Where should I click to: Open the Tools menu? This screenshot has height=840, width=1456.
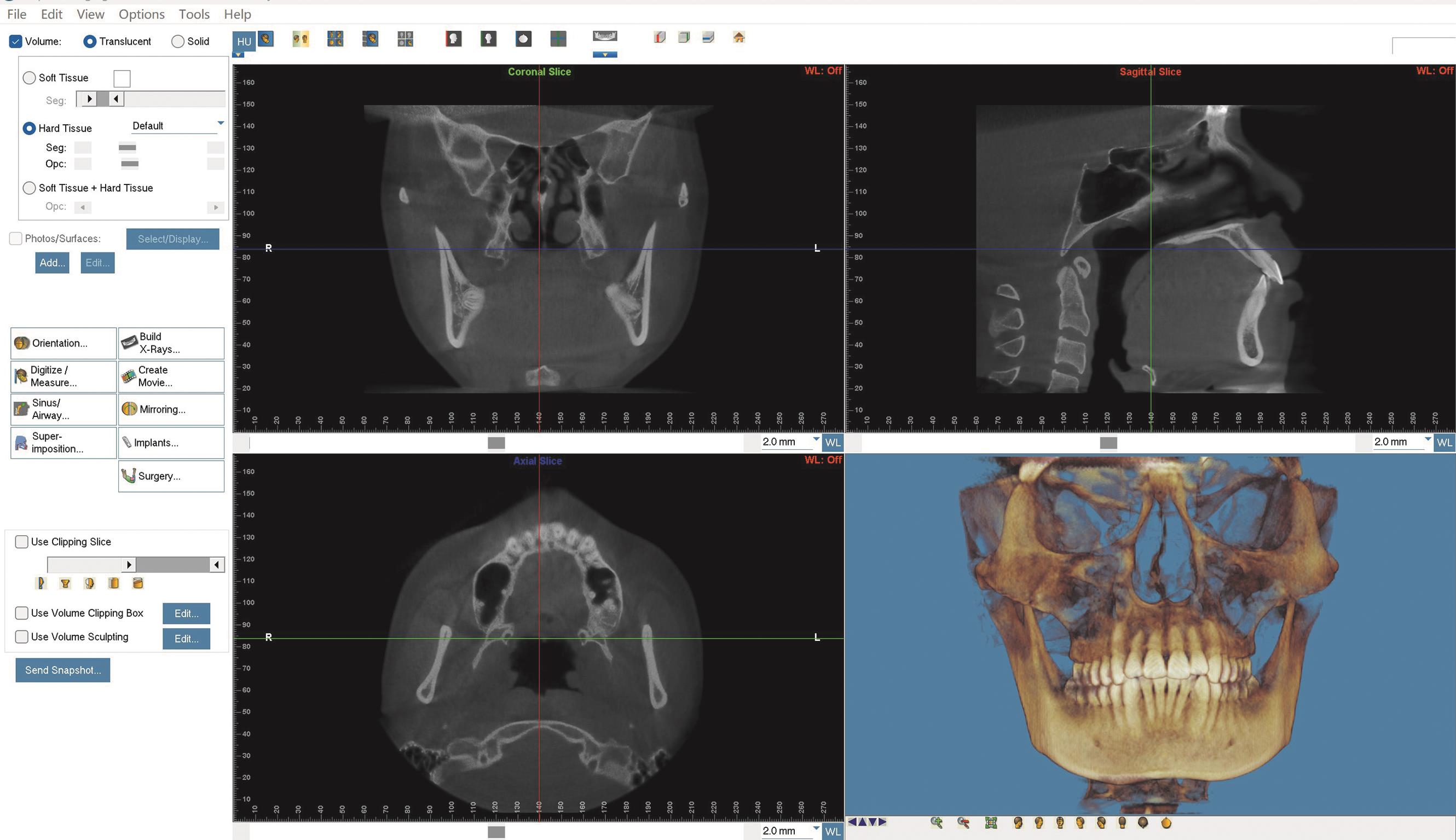pyautogui.click(x=194, y=14)
